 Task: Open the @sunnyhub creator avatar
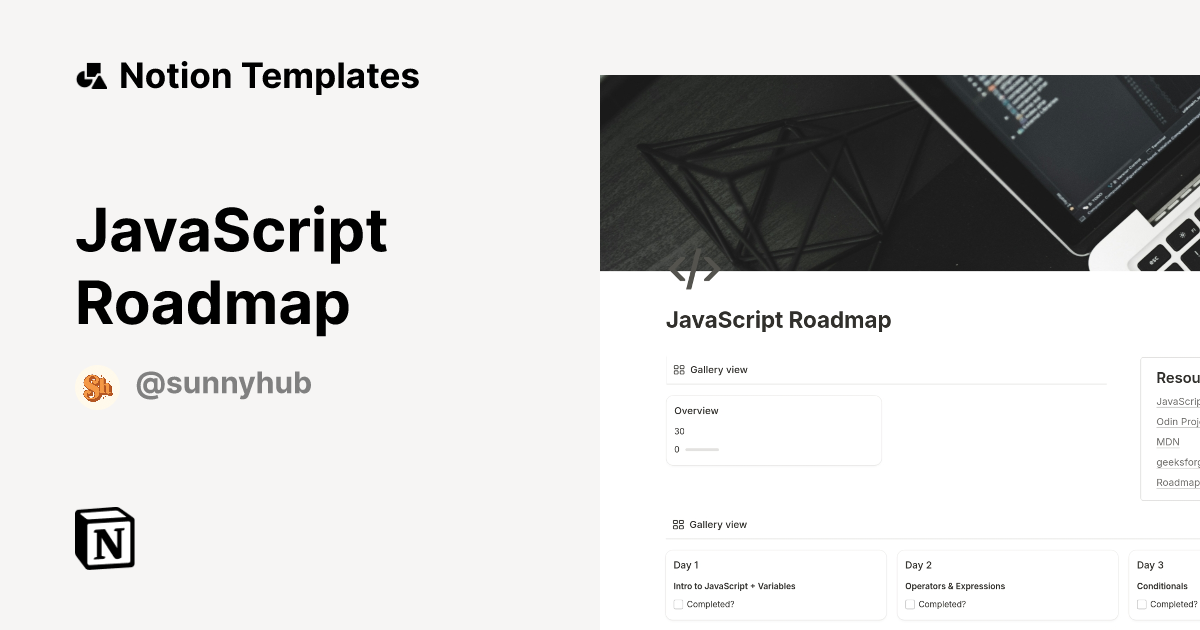(x=98, y=383)
